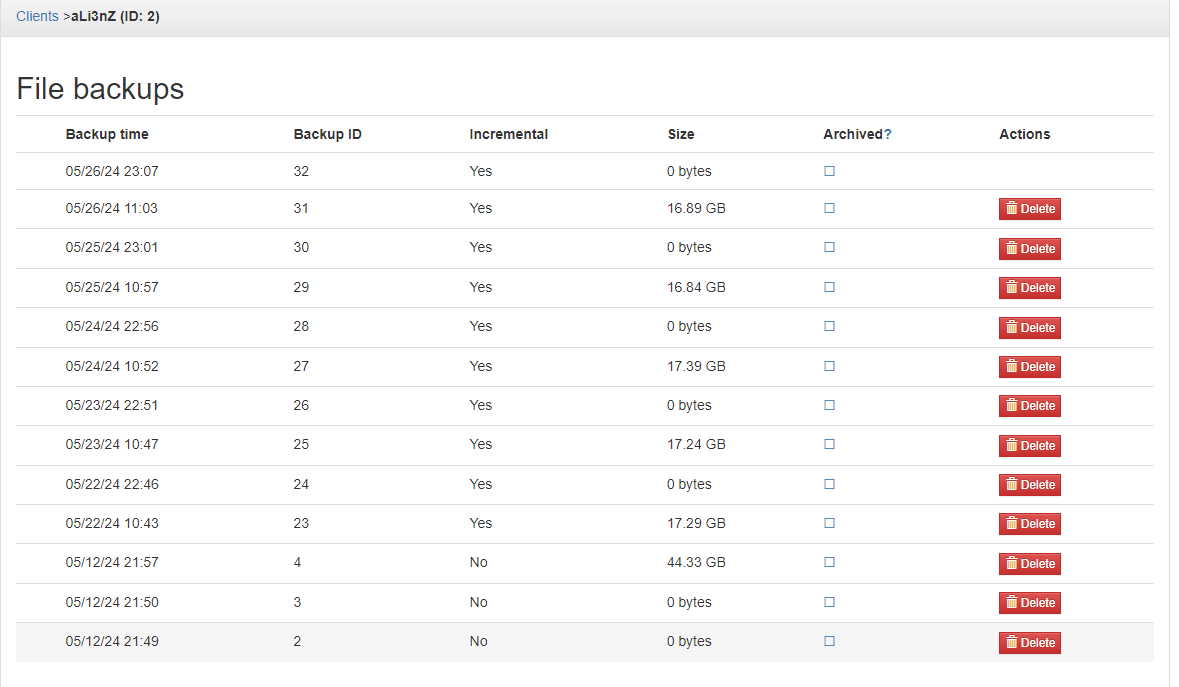Click the aLi3nZ (ID: 2) breadcrumb text

click(115, 17)
